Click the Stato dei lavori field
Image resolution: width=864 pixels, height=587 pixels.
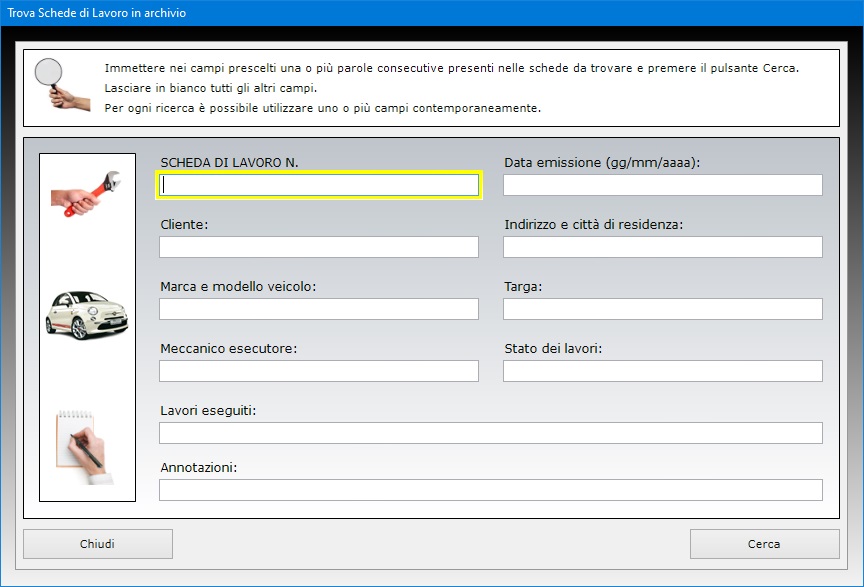coord(663,371)
